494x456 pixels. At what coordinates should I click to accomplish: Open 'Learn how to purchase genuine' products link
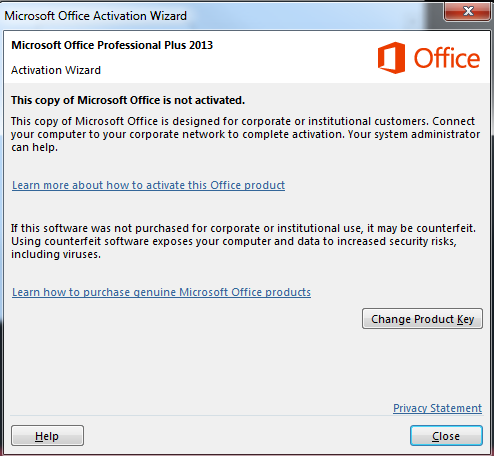(161, 292)
